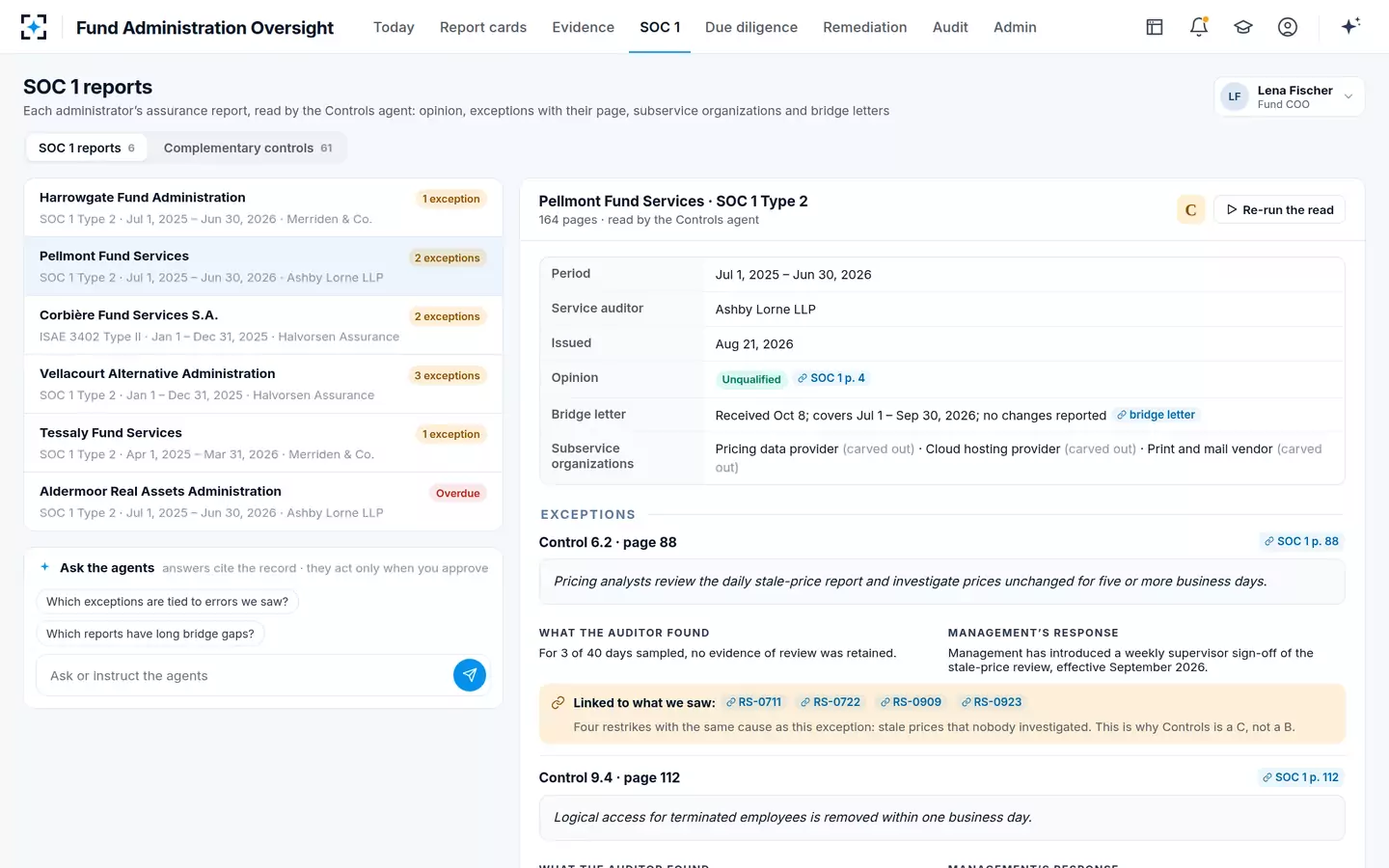The height and width of the screenshot is (868, 1389).
Task: Select the SOC 1 reports sub-tab
Action: (x=87, y=148)
